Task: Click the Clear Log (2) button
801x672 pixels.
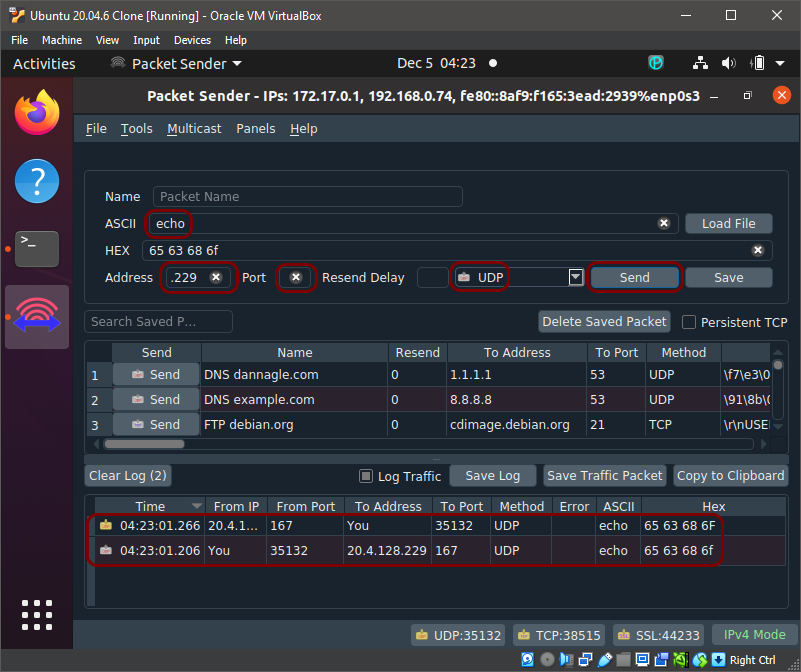Action: click(128, 476)
